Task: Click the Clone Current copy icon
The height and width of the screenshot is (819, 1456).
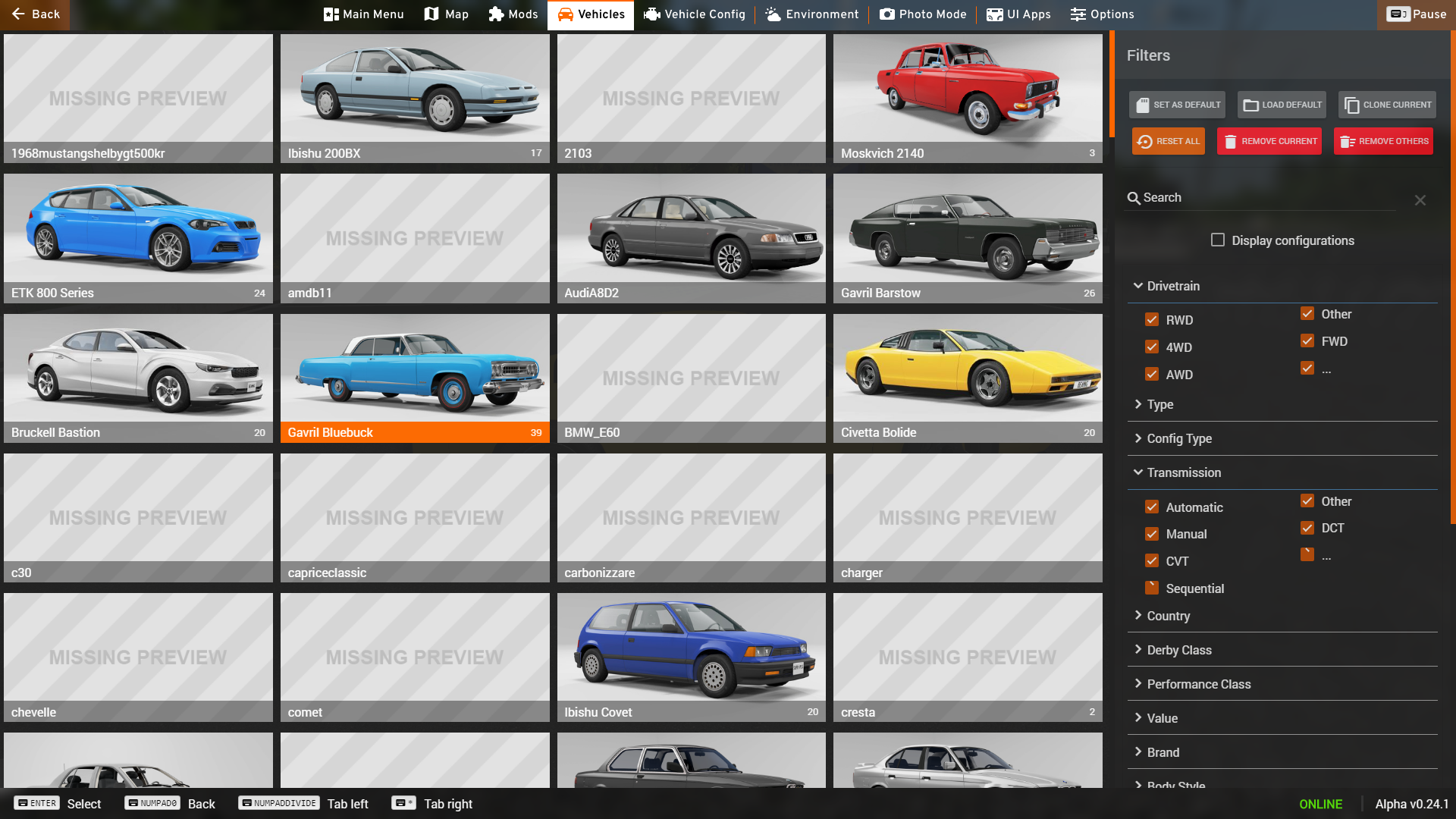Action: 1352,105
